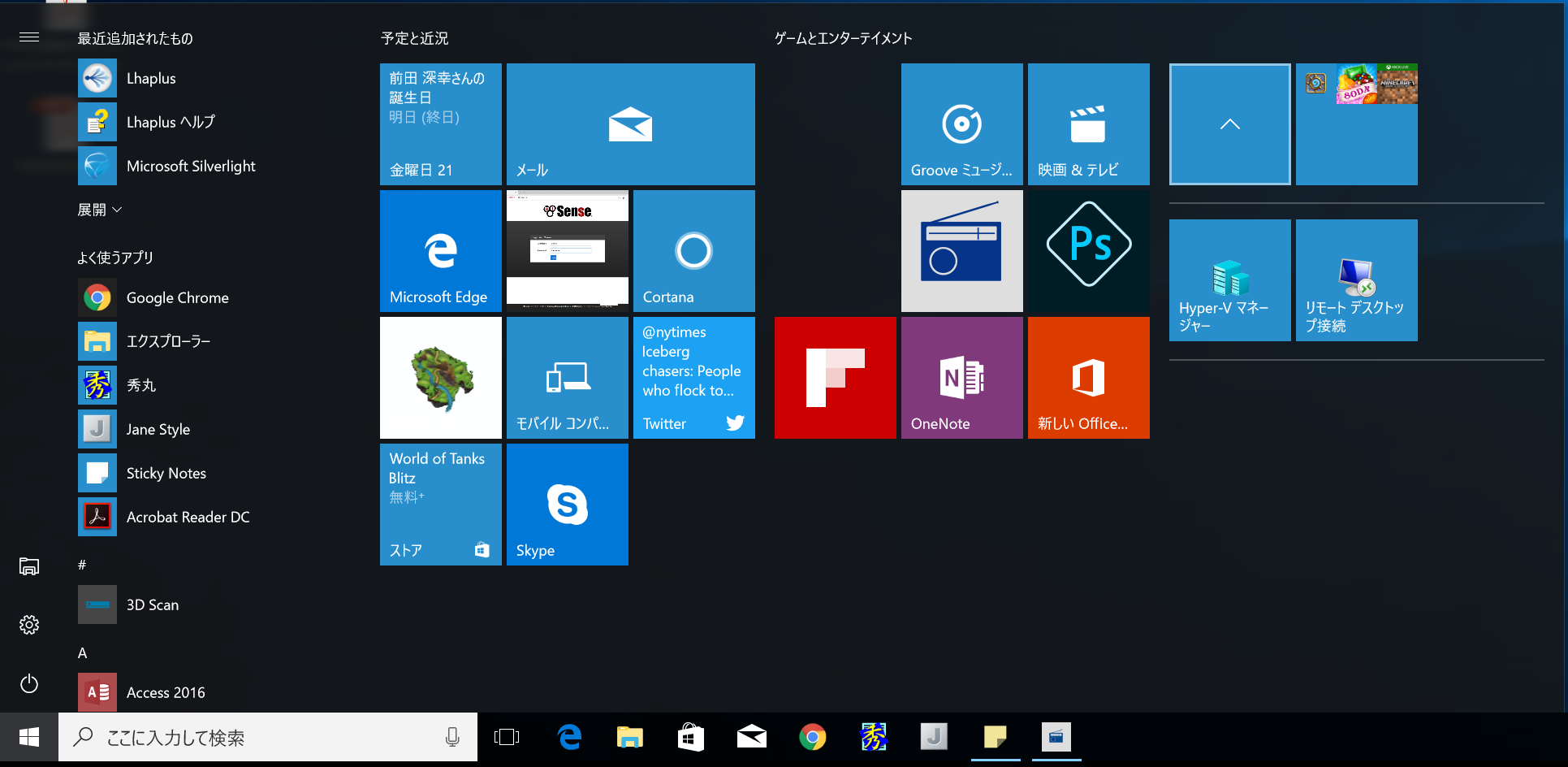Open Microsoft Silverlight icon
The width and height of the screenshot is (1568, 767).
[x=97, y=167]
